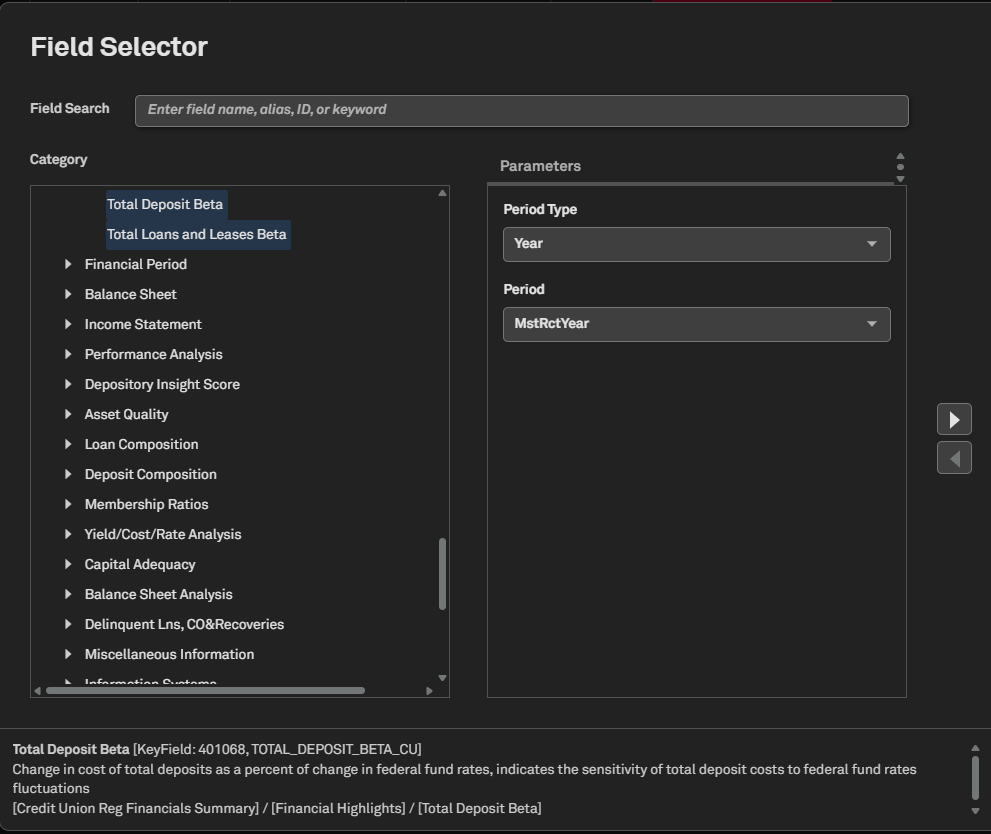This screenshot has height=834, width=991.
Task: Click the add field right arrow button
Action: pos(954,419)
